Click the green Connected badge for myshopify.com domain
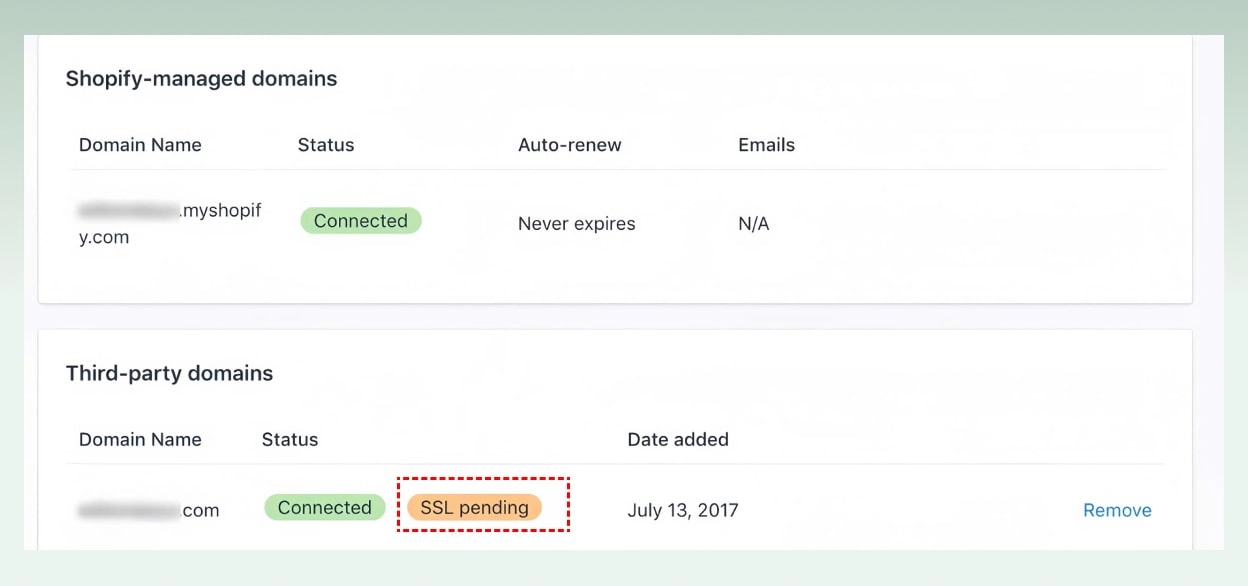 [x=360, y=220]
